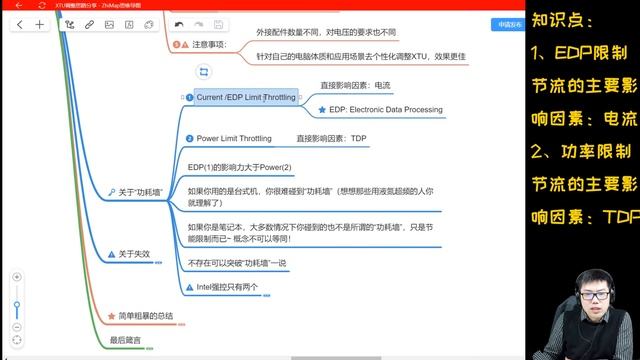Go back using the left chevron toolbar button

click(x=20, y=24)
